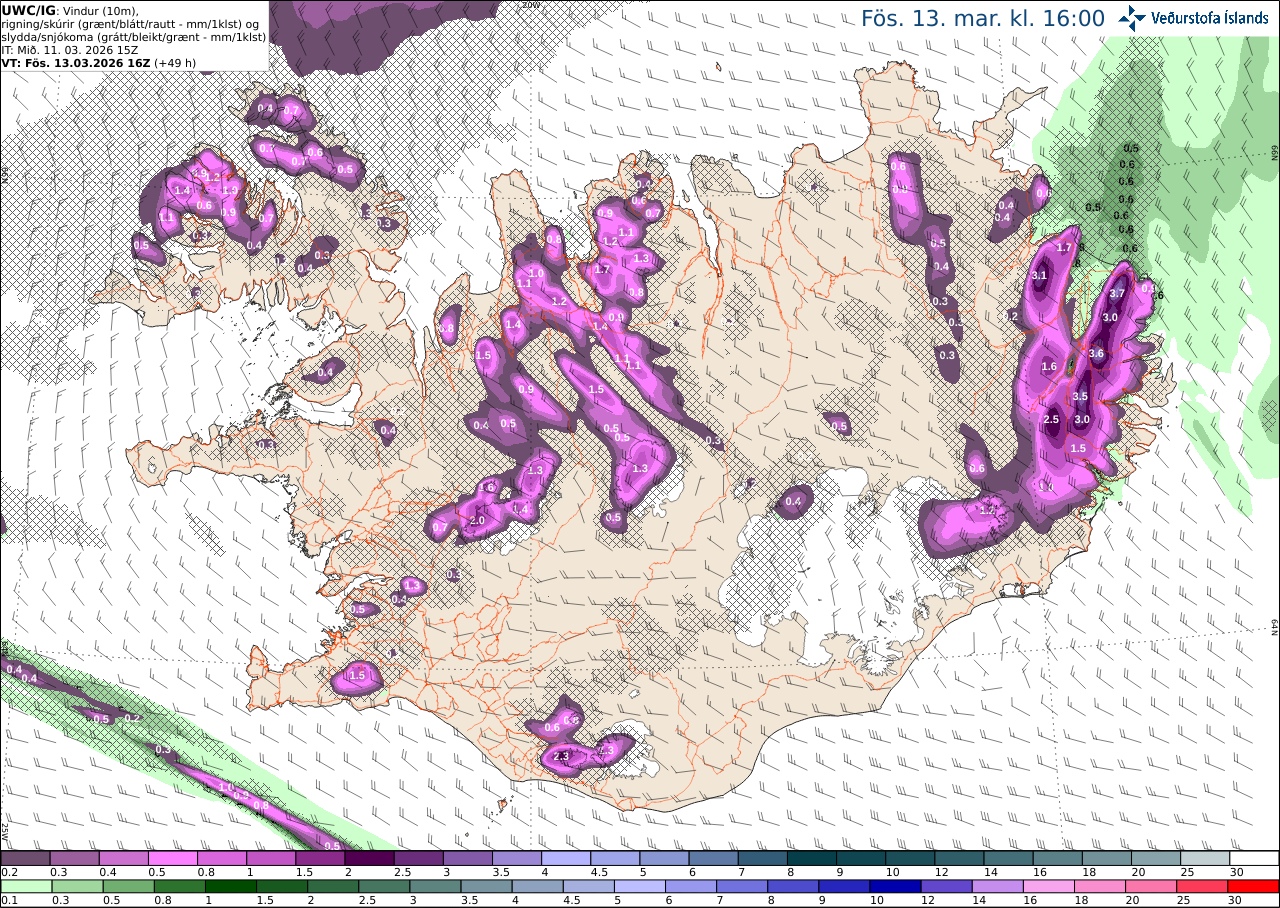1280x908 pixels.
Task: Click the darkest purple 2 swatch in snow legend
Action: pos(369,858)
